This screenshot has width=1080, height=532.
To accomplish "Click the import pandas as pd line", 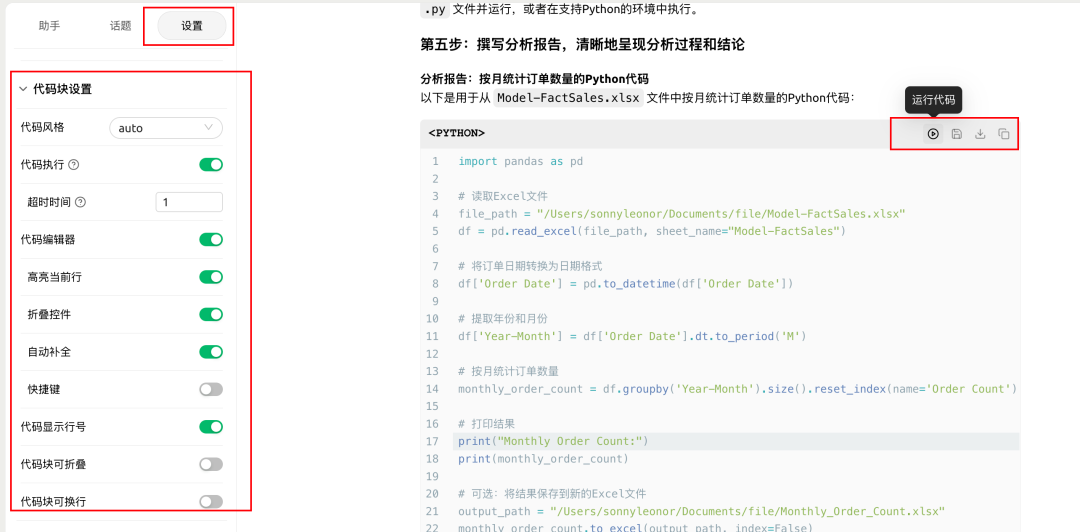I will (520, 161).
